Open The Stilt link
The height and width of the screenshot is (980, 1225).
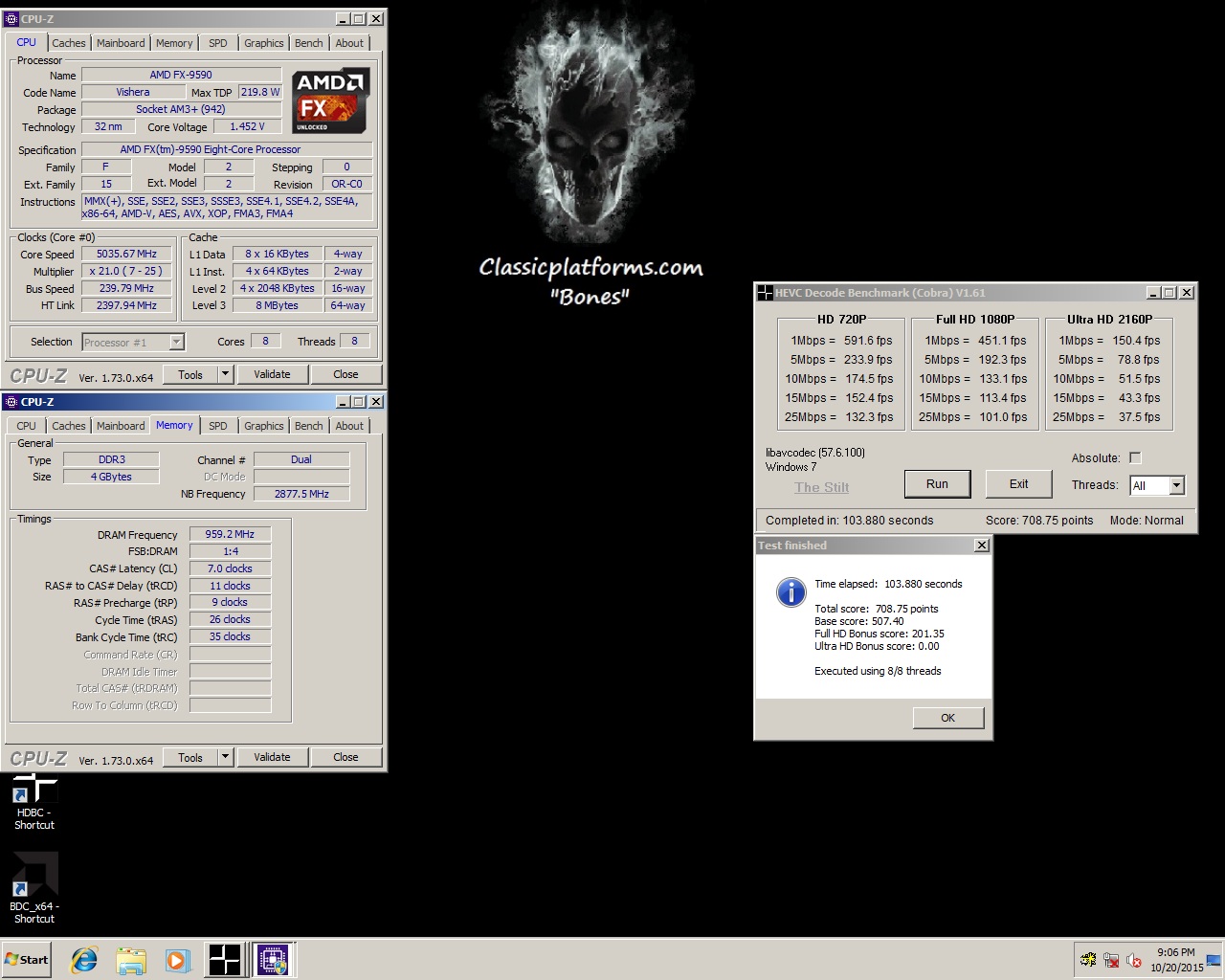[x=822, y=487]
